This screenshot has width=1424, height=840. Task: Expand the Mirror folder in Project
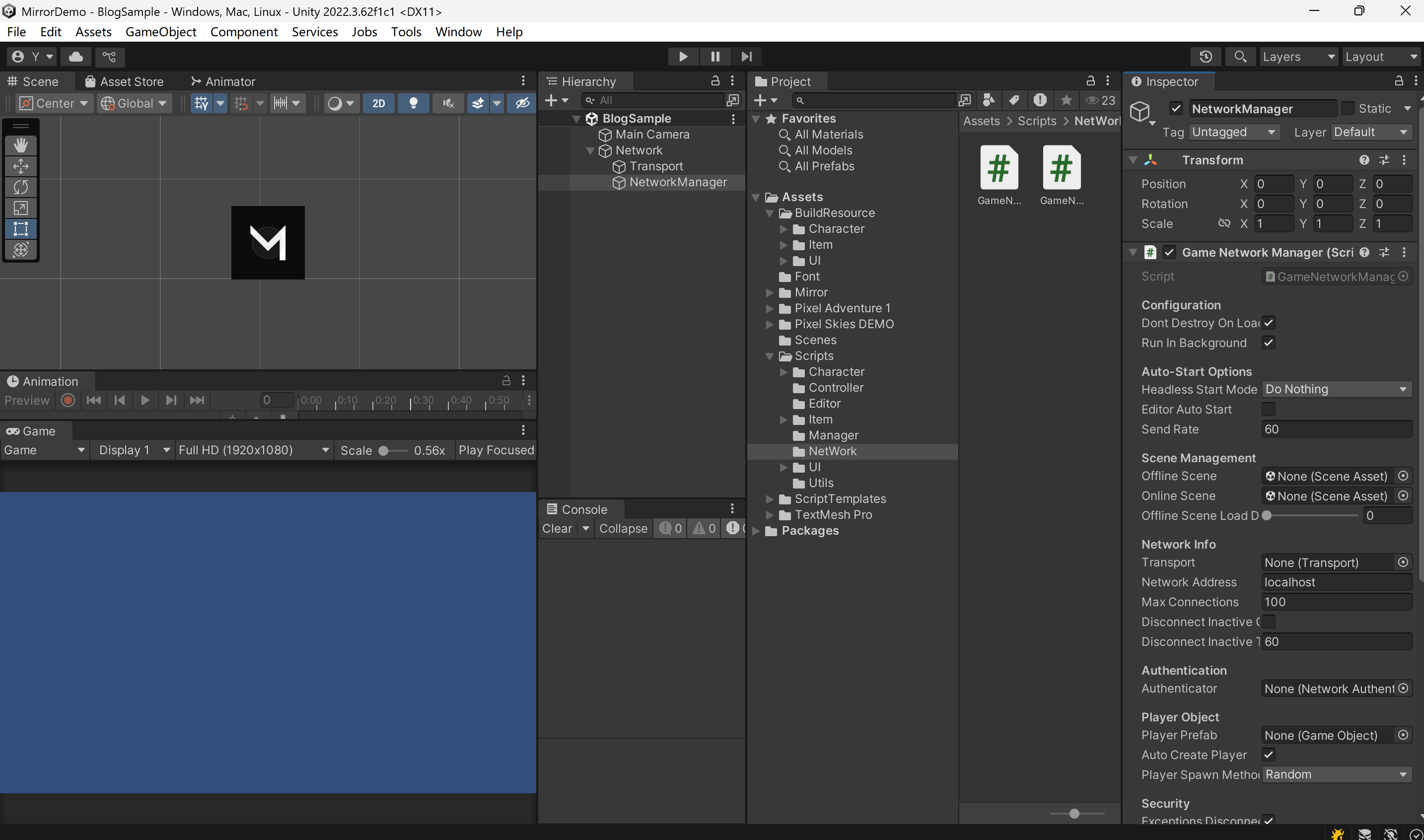(770, 292)
